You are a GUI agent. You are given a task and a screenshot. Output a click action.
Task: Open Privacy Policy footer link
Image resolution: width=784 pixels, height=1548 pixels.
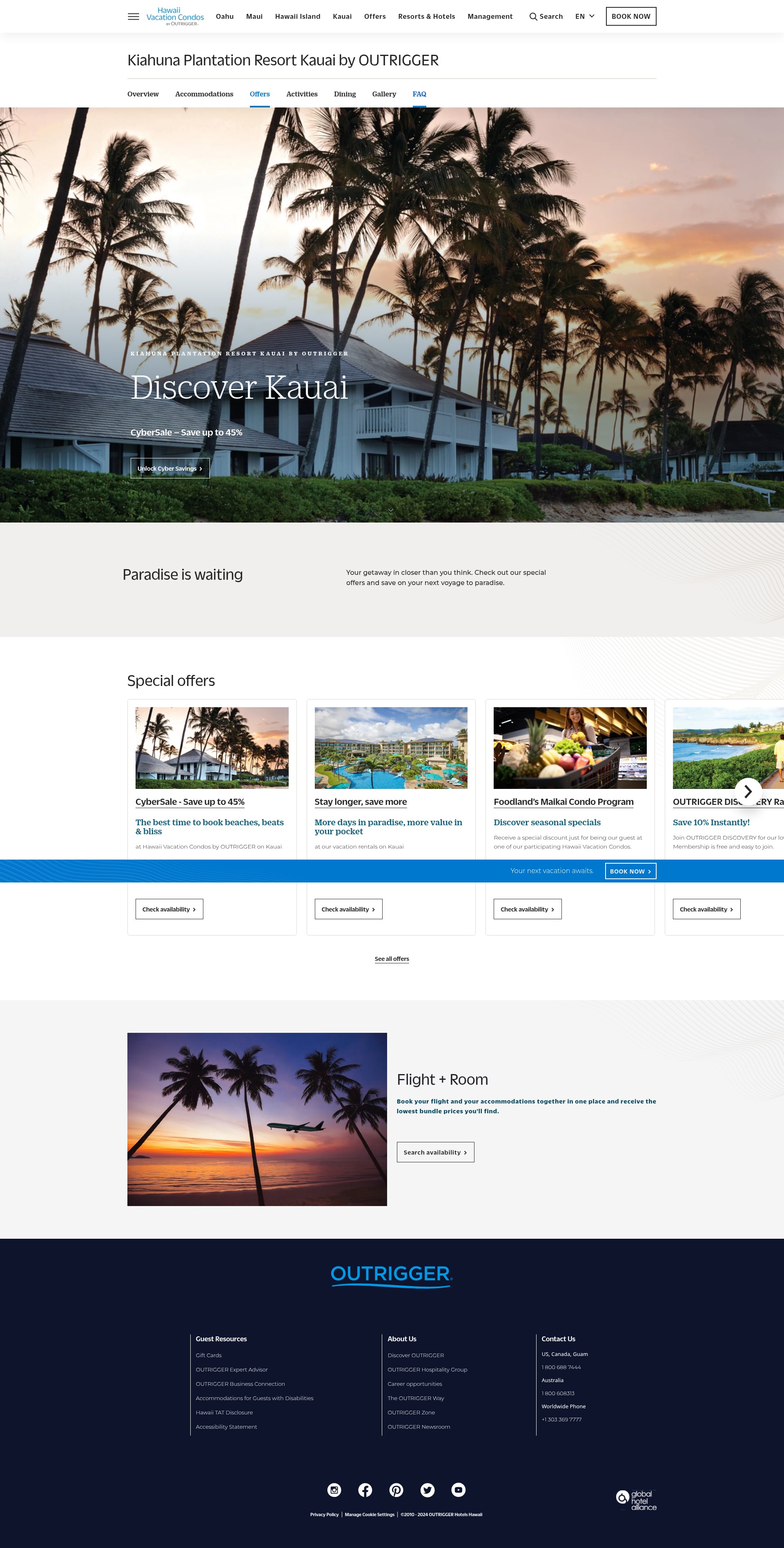[x=324, y=1514]
